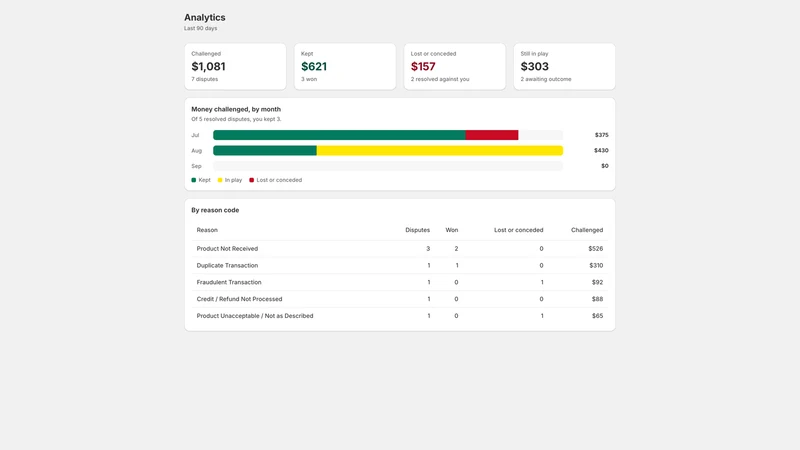Click the won count 2 for Product Not Received

click(x=456, y=248)
